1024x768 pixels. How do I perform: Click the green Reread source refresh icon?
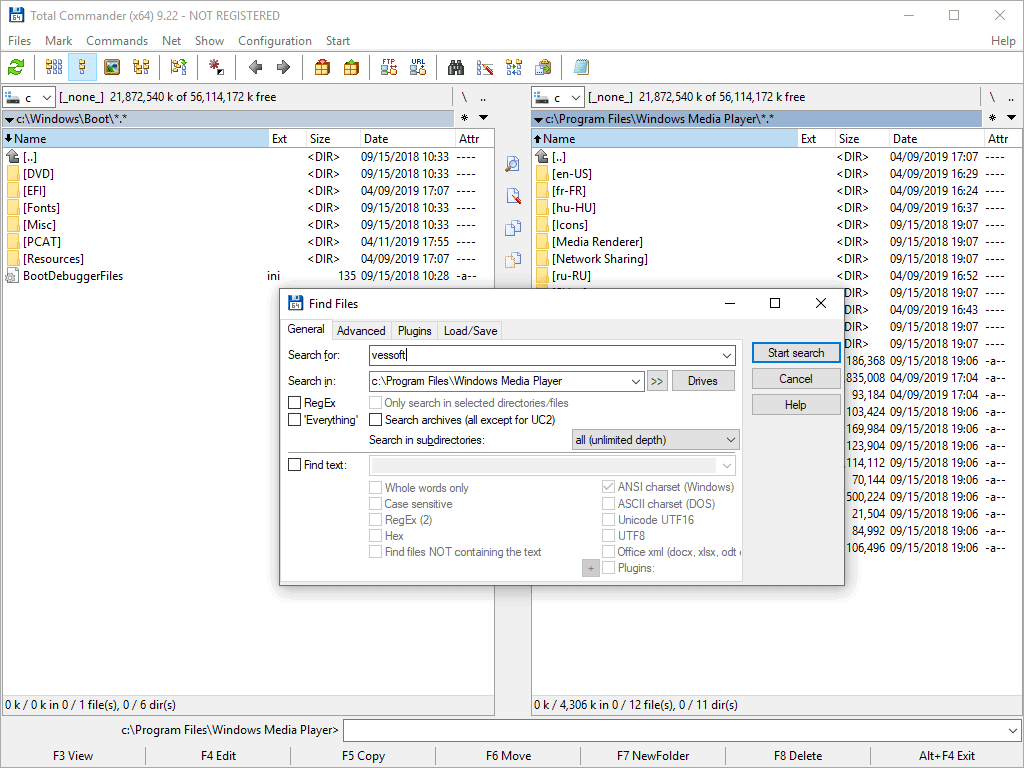coord(16,67)
